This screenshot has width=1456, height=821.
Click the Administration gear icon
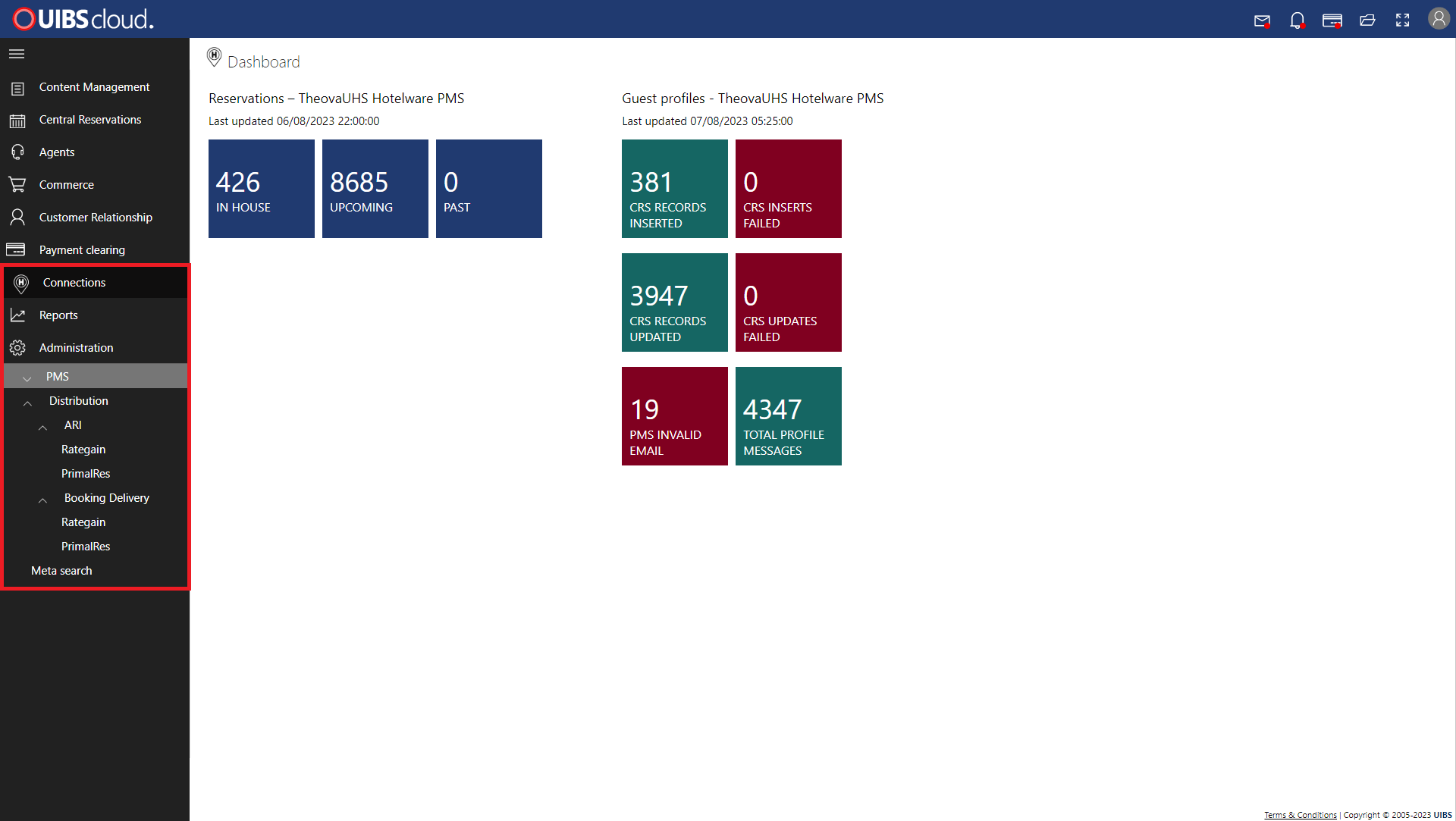coord(17,348)
